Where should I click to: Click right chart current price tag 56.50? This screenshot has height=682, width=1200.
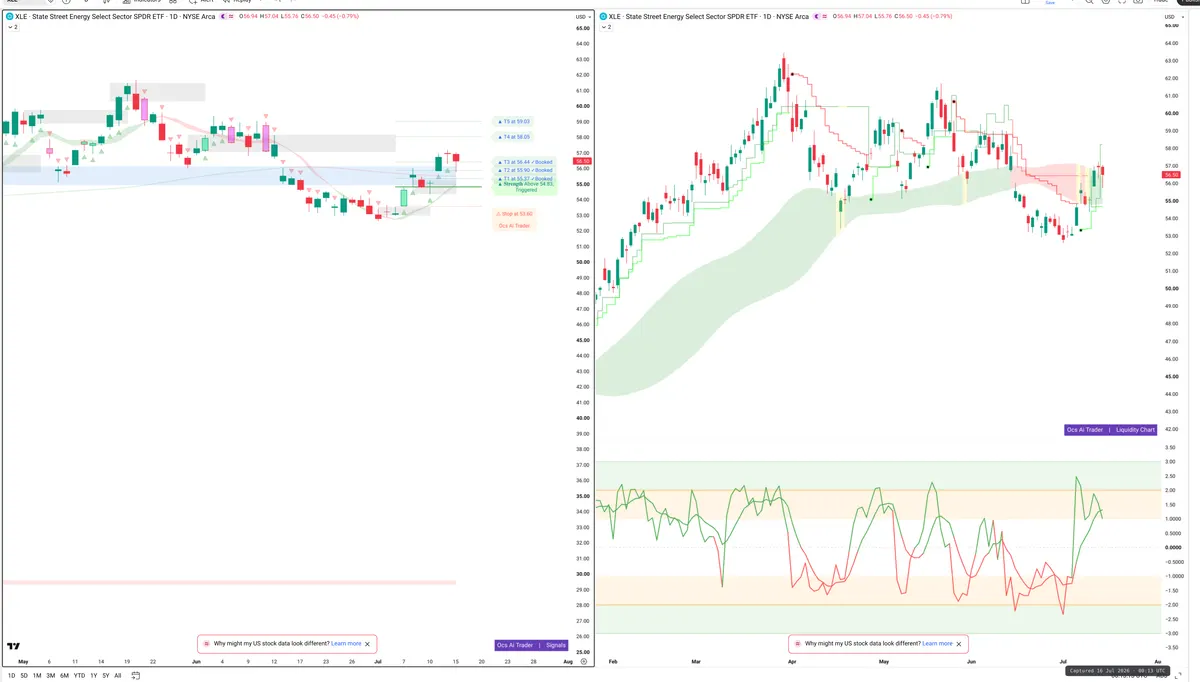coord(1172,175)
